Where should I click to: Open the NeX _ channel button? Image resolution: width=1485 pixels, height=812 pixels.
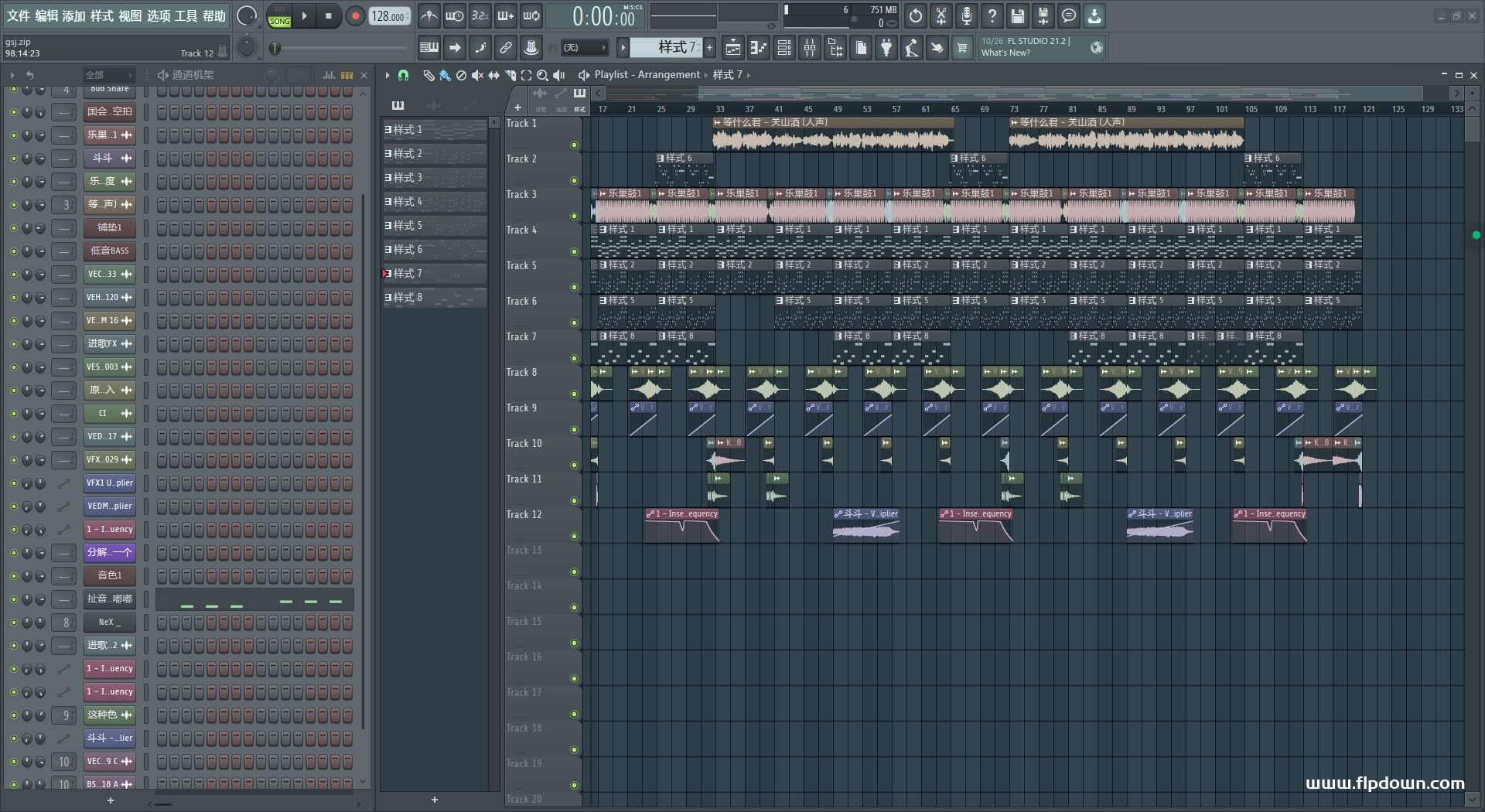[x=109, y=623]
